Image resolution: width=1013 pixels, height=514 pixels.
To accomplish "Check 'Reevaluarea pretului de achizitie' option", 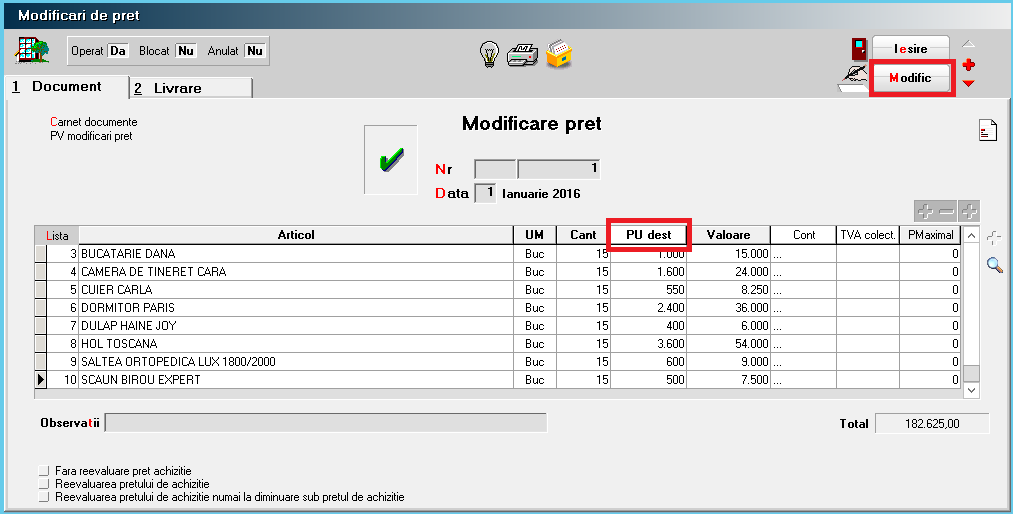I will pyautogui.click(x=43, y=483).
